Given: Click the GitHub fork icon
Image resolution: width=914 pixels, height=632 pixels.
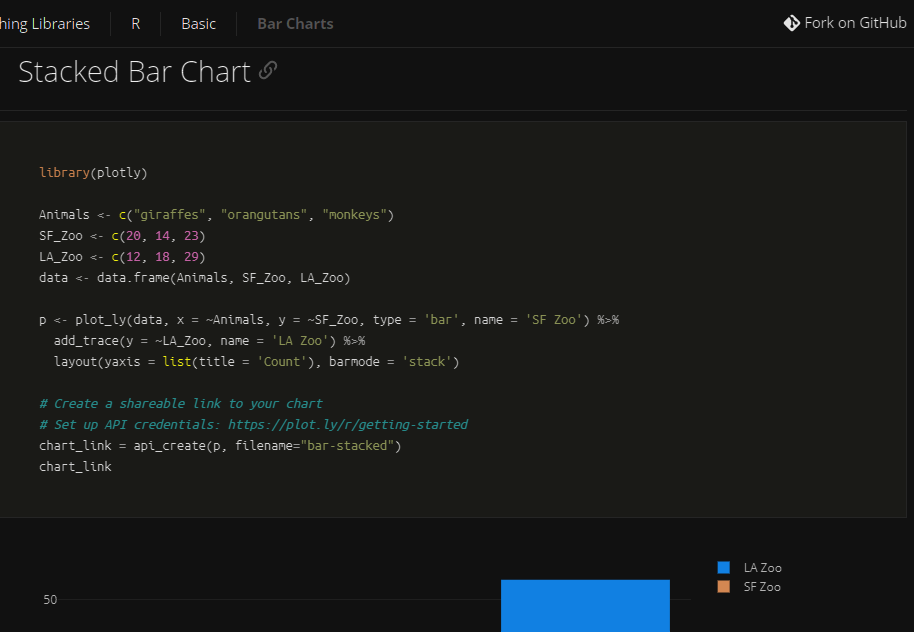Looking at the screenshot, I should pos(791,22).
